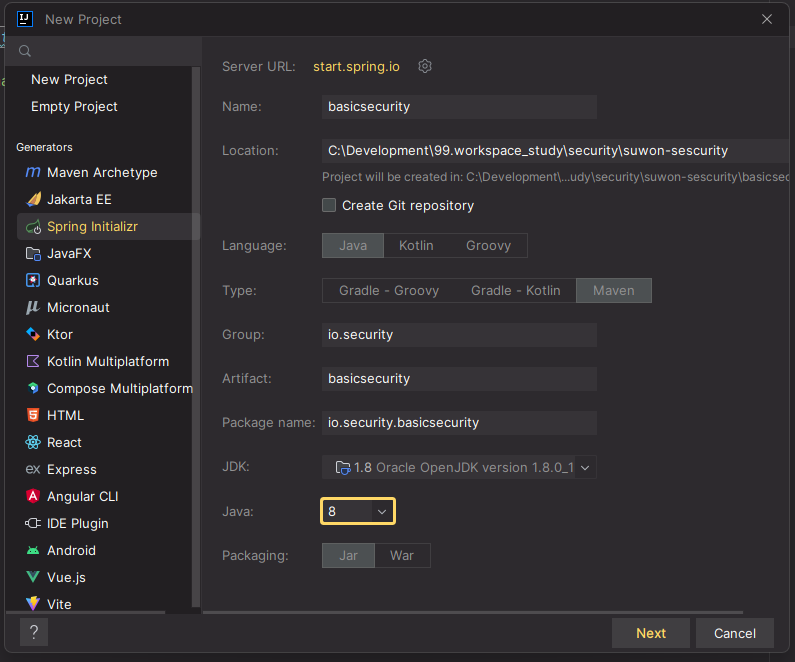The height and width of the screenshot is (662, 795).
Task: Click the Name input field
Action: (x=459, y=107)
